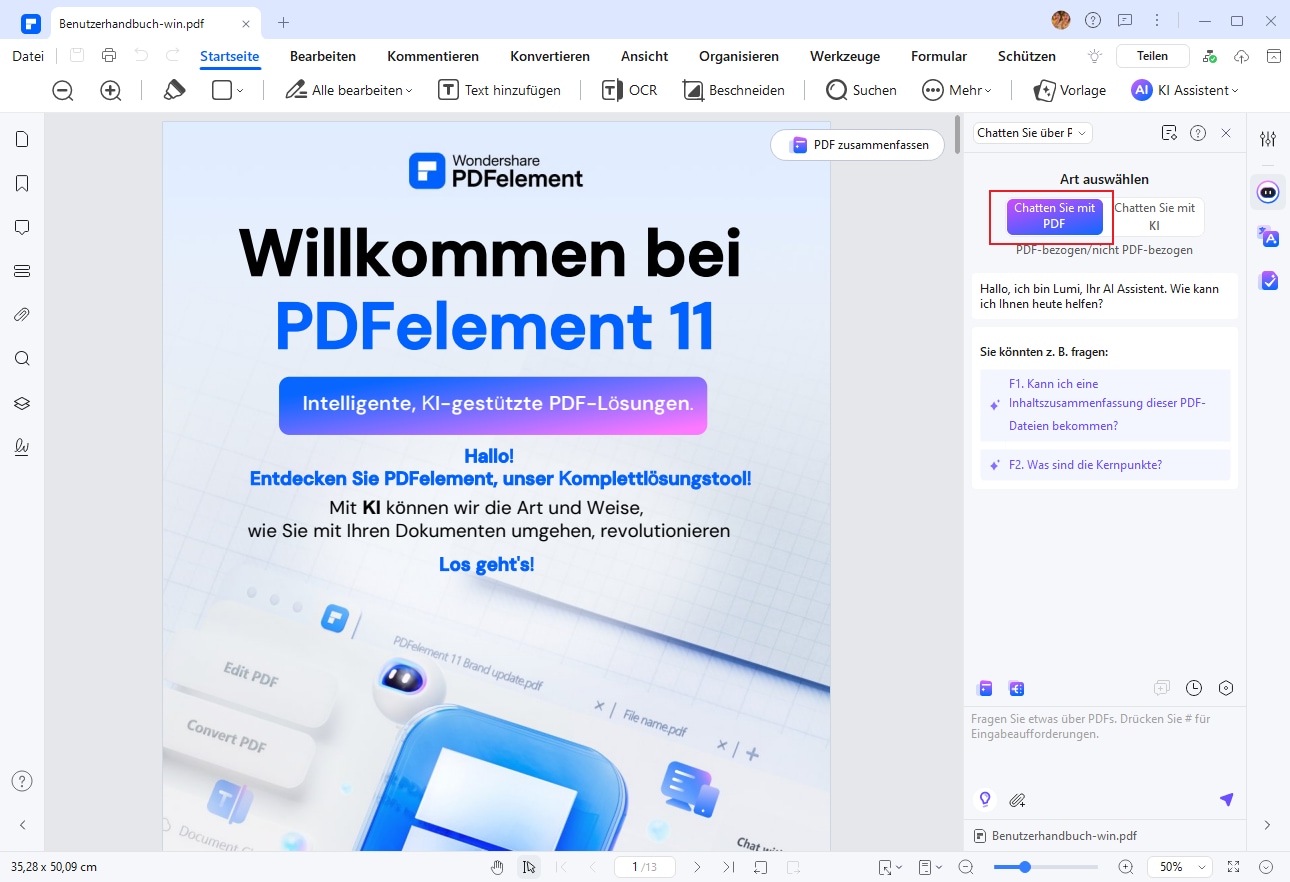Open the properties sliders icon in right sidebar
1290x882 pixels.
pyautogui.click(x=1268, y=139)
